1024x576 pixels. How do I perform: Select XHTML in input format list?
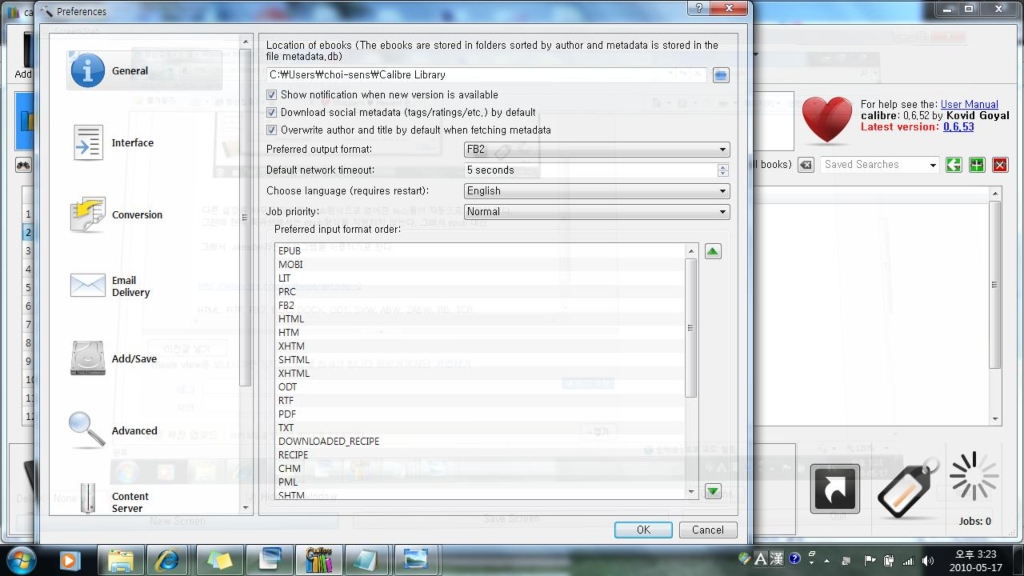coord(481,374)
